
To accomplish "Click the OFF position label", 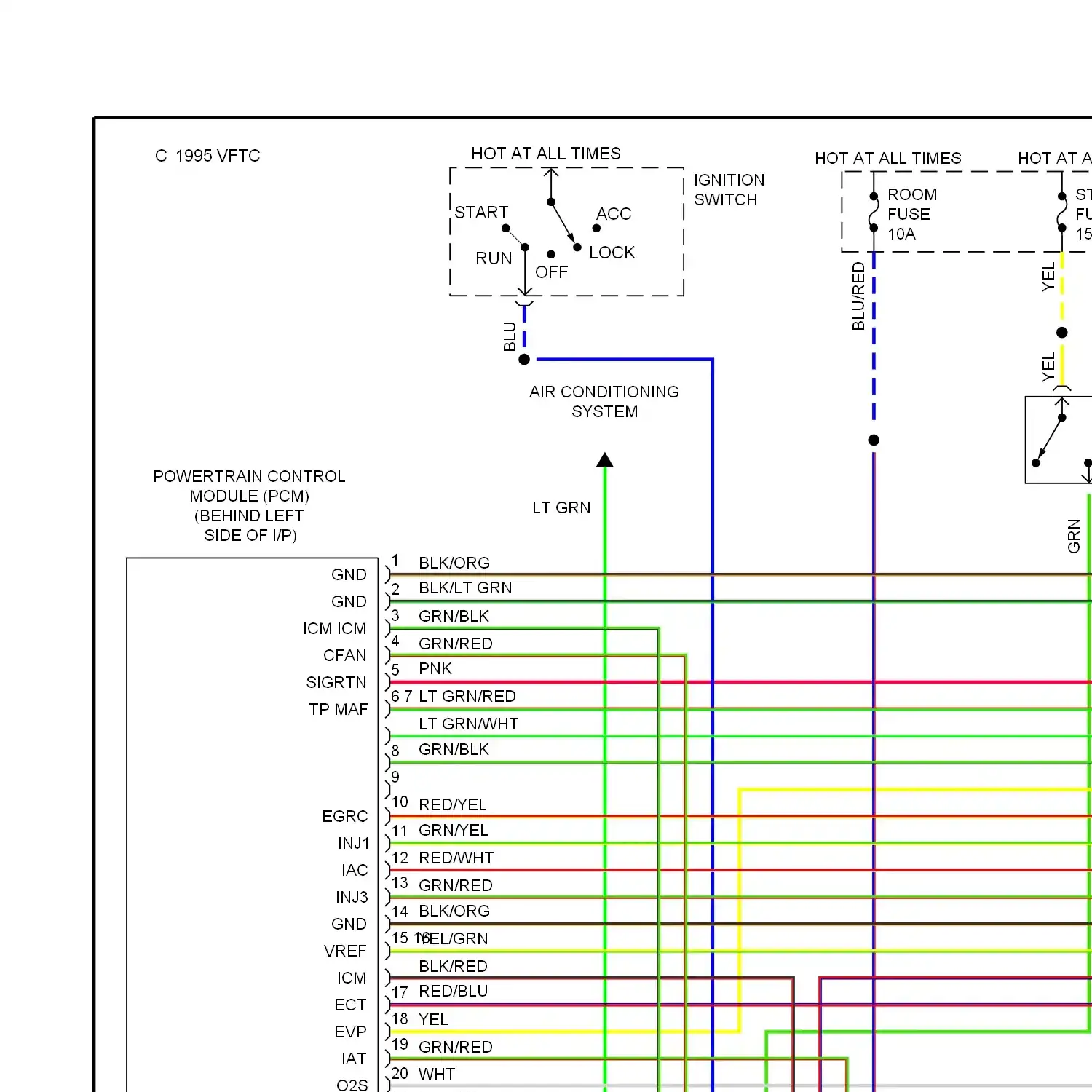I will point(551,272).
